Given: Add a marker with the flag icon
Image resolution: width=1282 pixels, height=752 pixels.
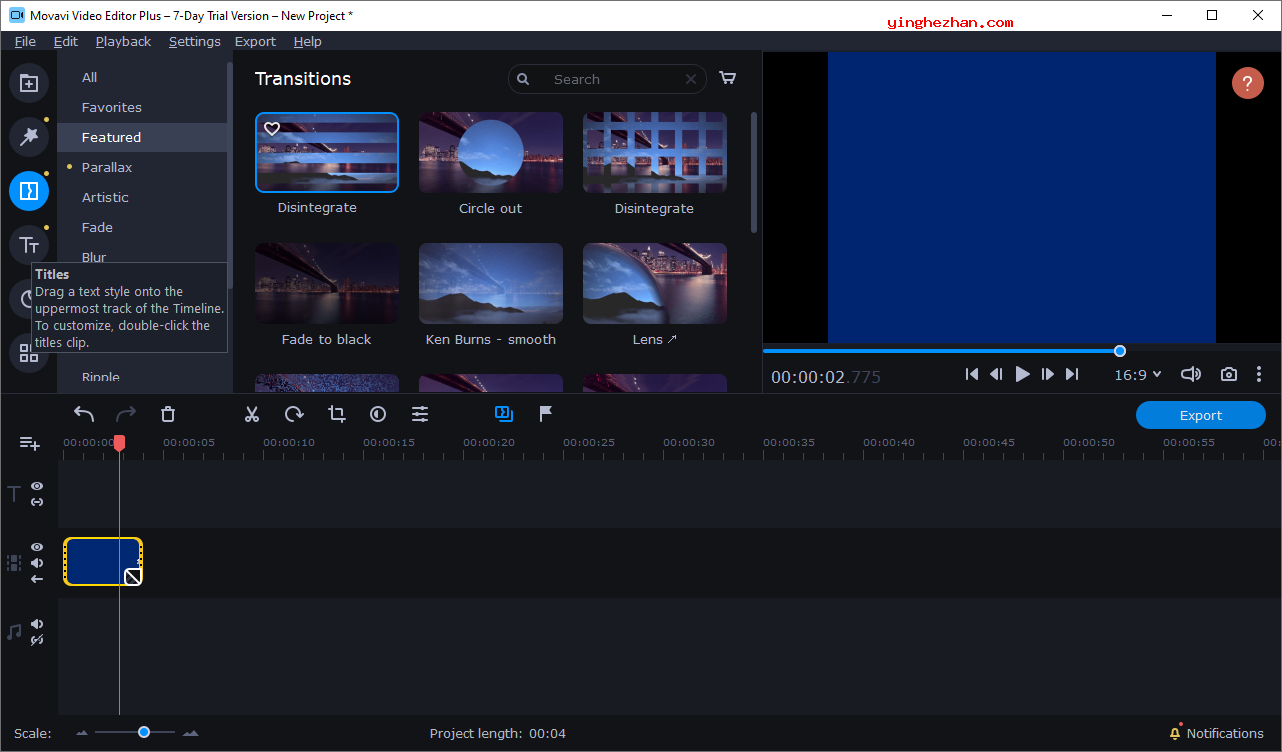Looking at the screenshot, I should (x=546, y=413).
